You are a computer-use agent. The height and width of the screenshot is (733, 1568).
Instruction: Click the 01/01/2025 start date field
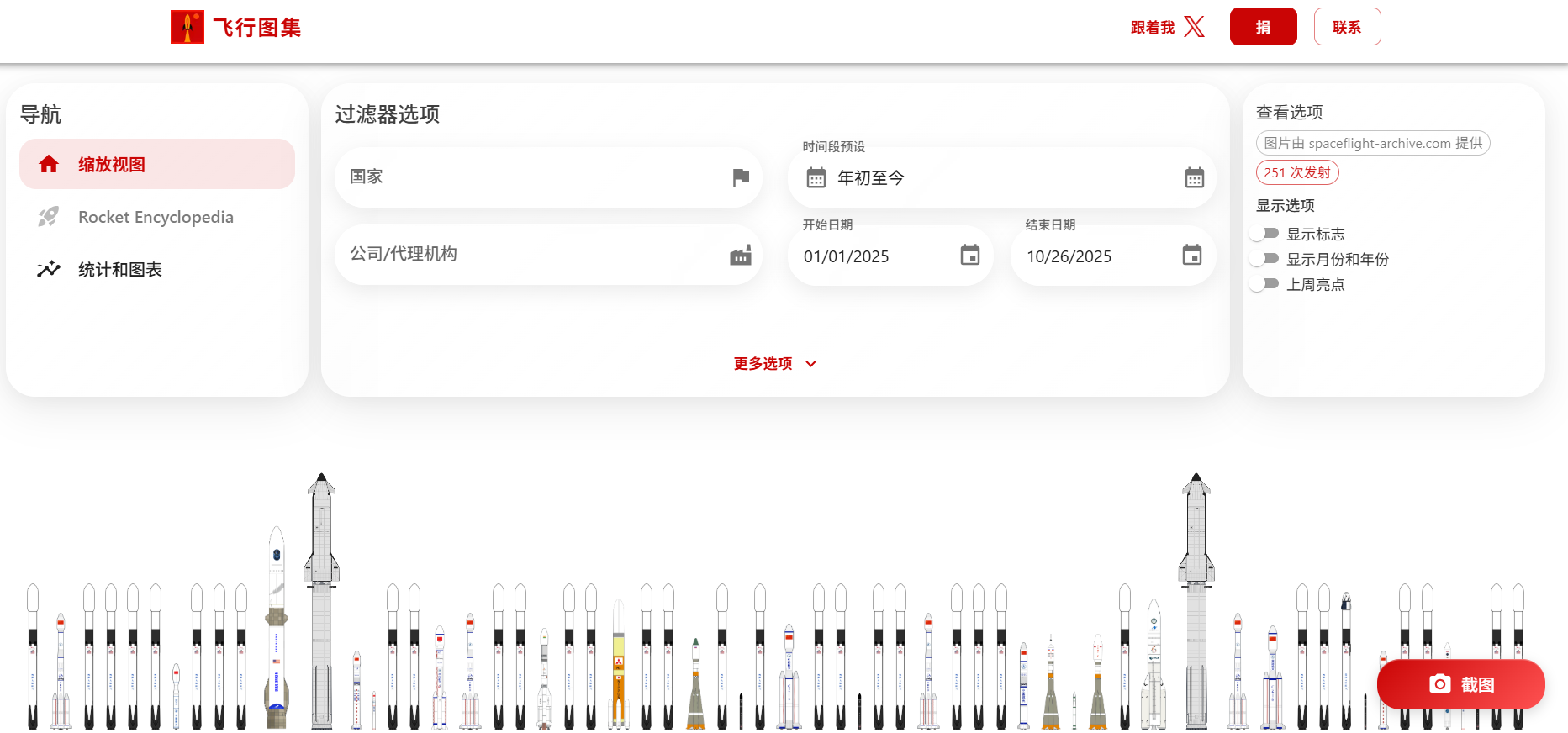[x=874, y=256]
